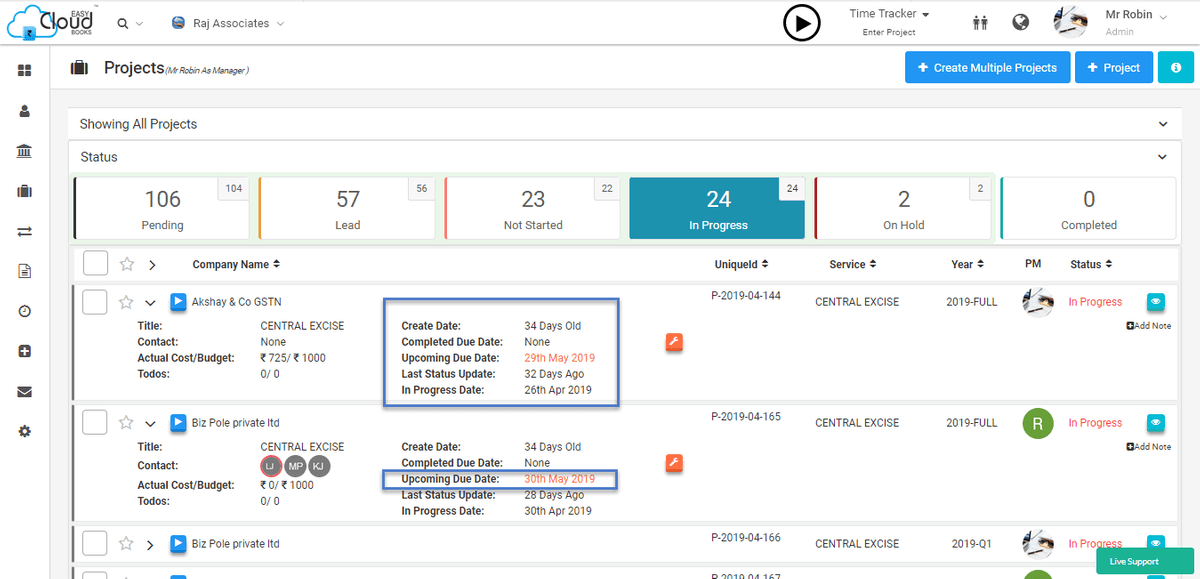Select the Contacts person icon in sidebar
The image size is (1200, 579).
pos(25,111)
